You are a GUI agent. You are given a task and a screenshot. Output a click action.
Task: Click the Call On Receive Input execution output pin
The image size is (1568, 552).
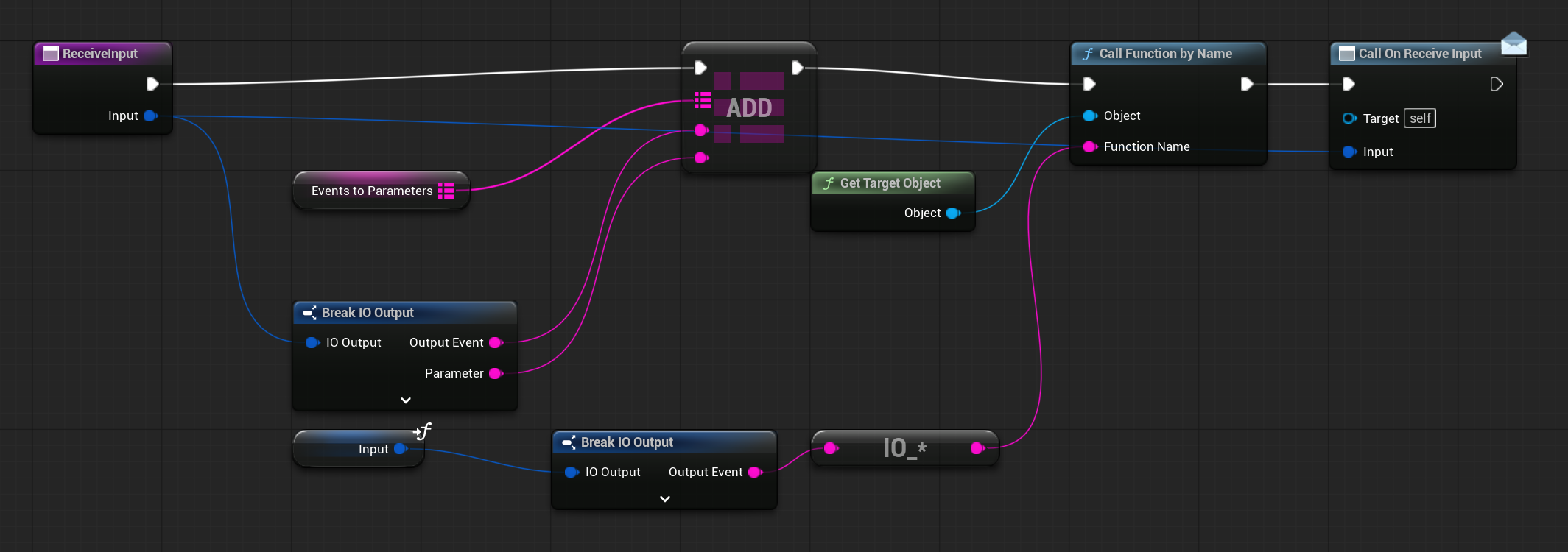click(x=1496, y=84)
